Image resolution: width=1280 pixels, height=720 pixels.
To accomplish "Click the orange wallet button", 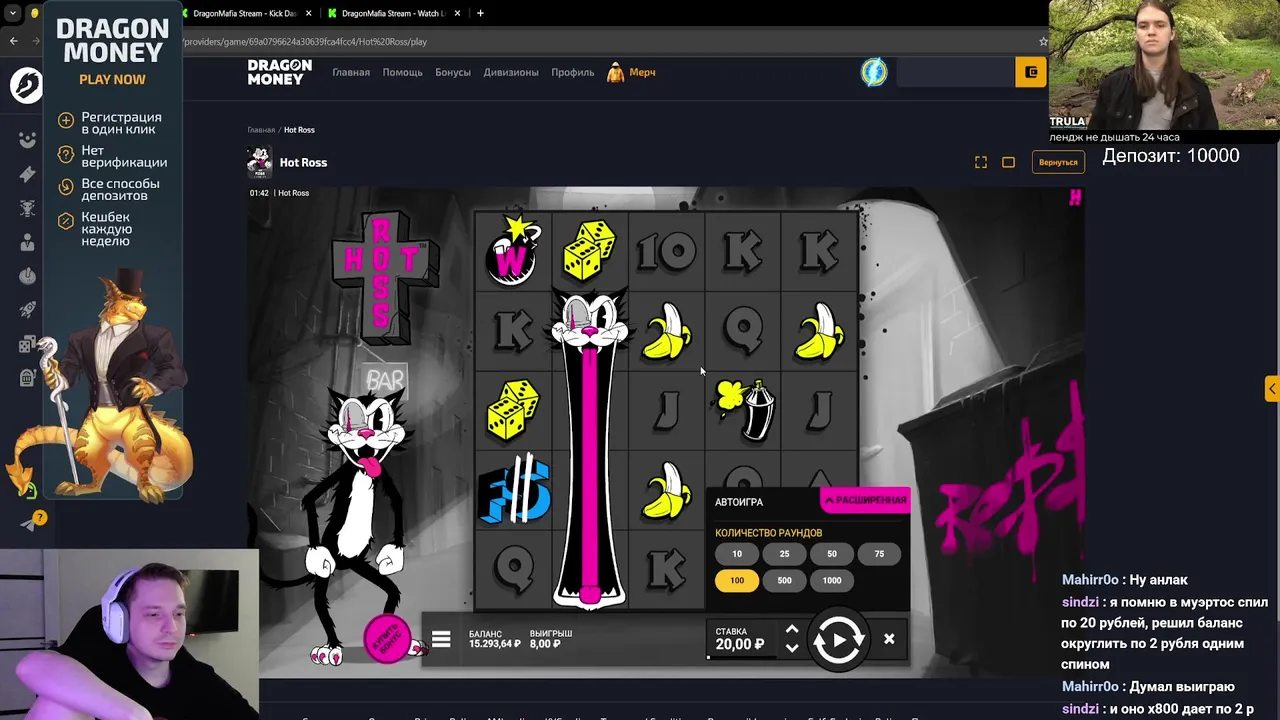I will click(1031, 72).
